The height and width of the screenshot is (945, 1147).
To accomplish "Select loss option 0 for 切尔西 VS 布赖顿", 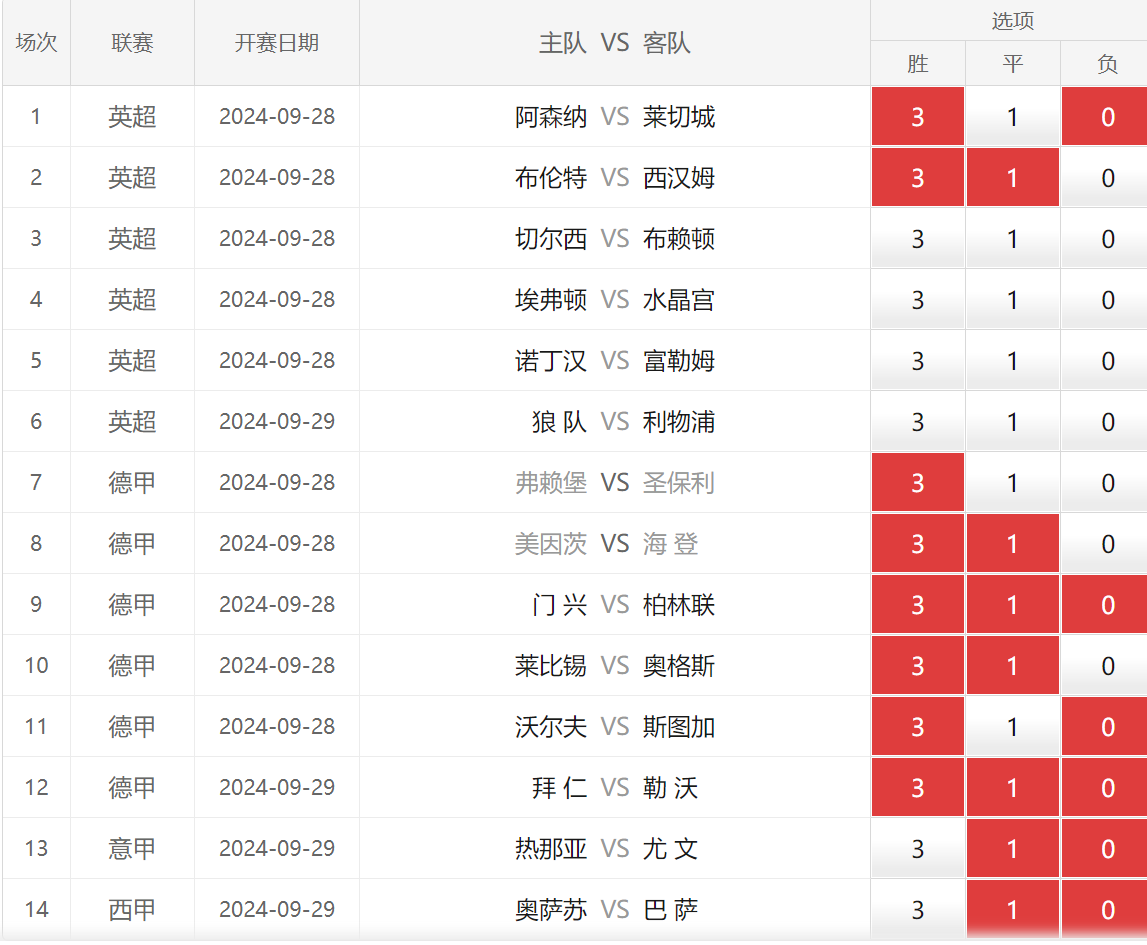I will pyautogui.click(x=1106, y=238).
